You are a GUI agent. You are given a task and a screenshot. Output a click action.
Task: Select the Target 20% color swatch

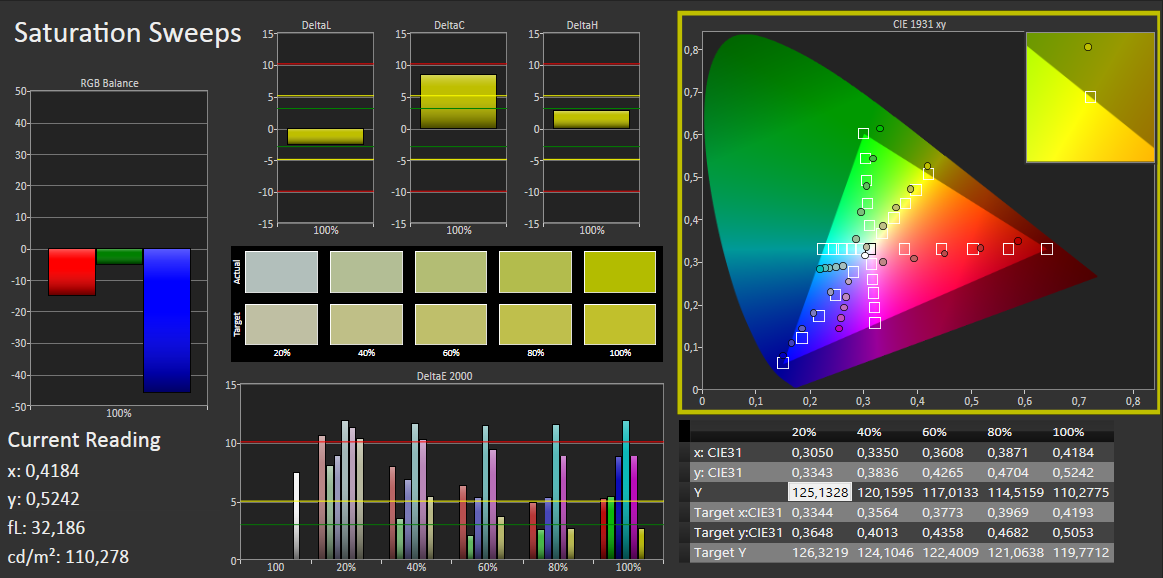[281, 324]
